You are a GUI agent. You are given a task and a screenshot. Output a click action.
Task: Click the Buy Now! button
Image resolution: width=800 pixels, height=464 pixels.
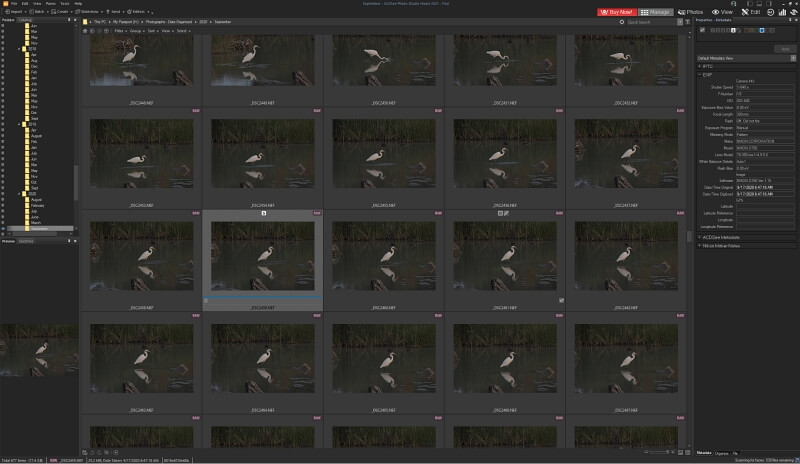tap(617, 12)
